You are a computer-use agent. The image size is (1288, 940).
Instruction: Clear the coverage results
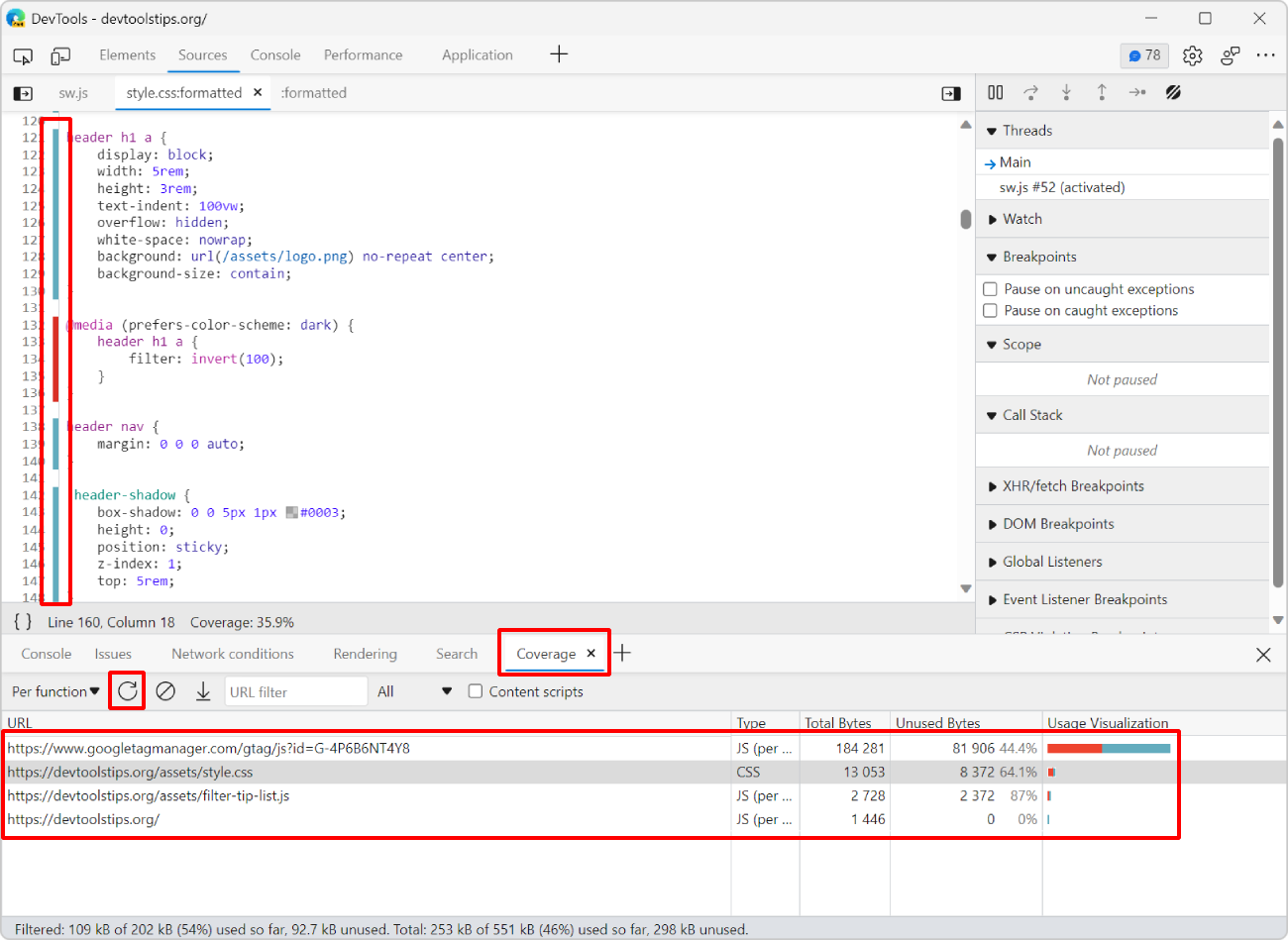[165, 690]
